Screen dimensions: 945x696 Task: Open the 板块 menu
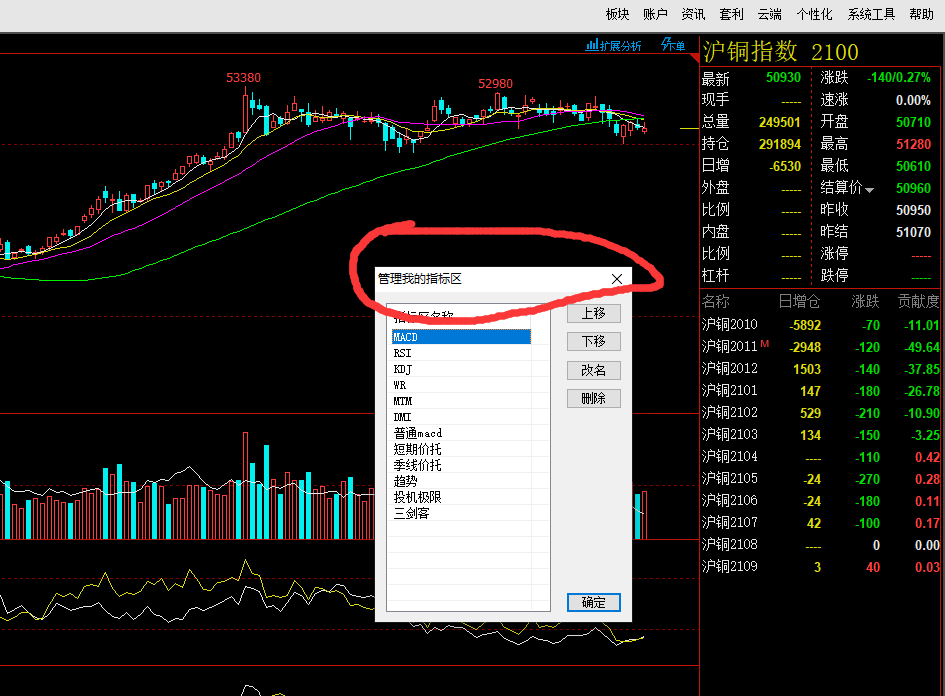[x=617, y=14]
